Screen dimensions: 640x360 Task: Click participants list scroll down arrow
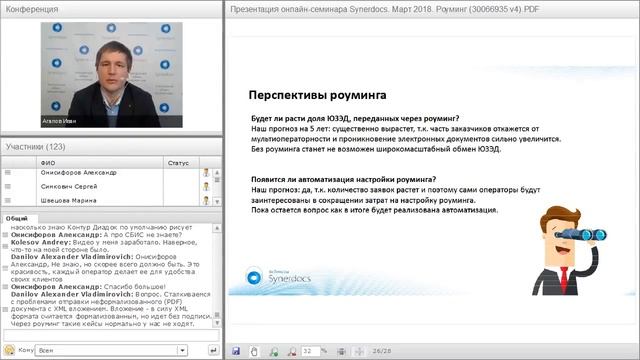tap(217, 202)
